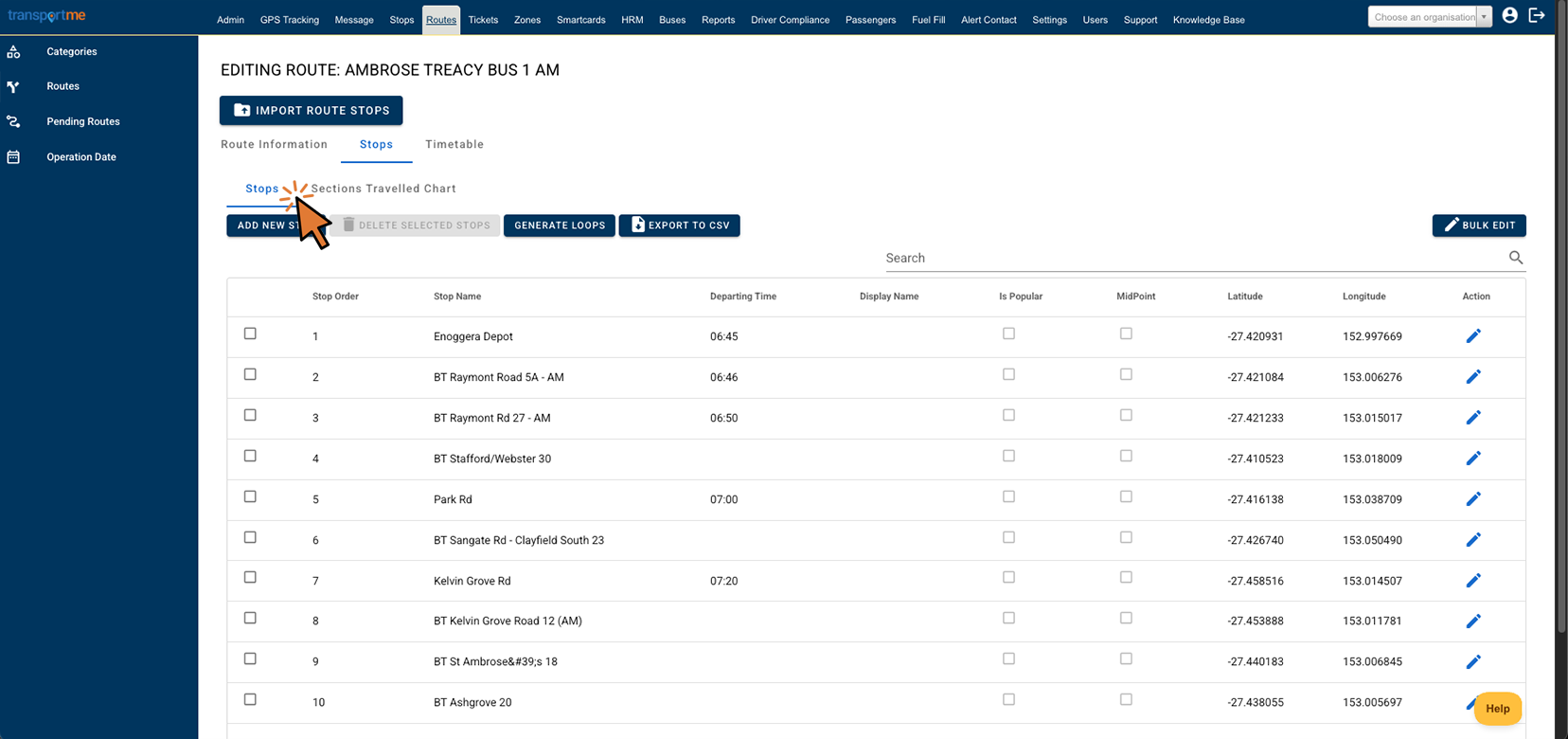The image size is (1568, 739).
Task: Open the Fuel Fill menu
Action: (x=928, y=20)
